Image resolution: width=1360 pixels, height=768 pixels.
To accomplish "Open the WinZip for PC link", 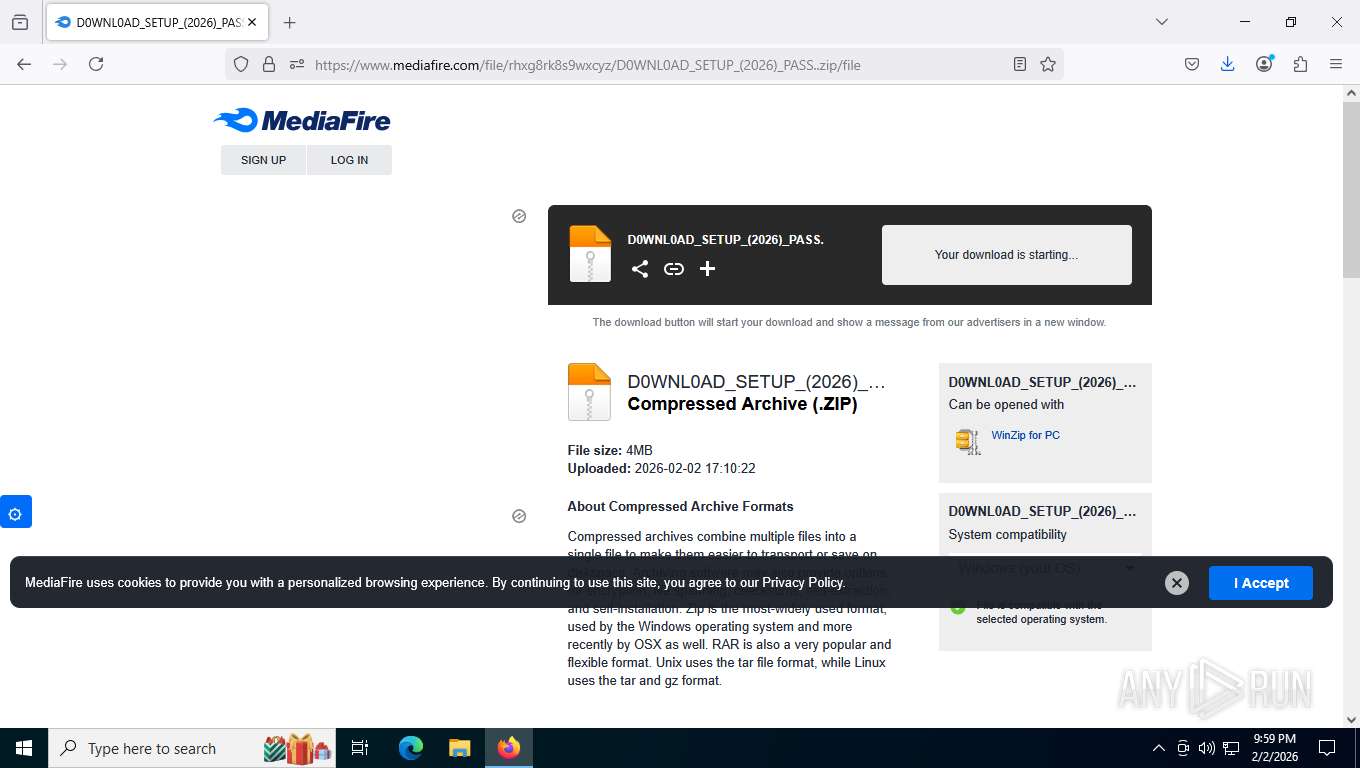I will point(1025,435).
